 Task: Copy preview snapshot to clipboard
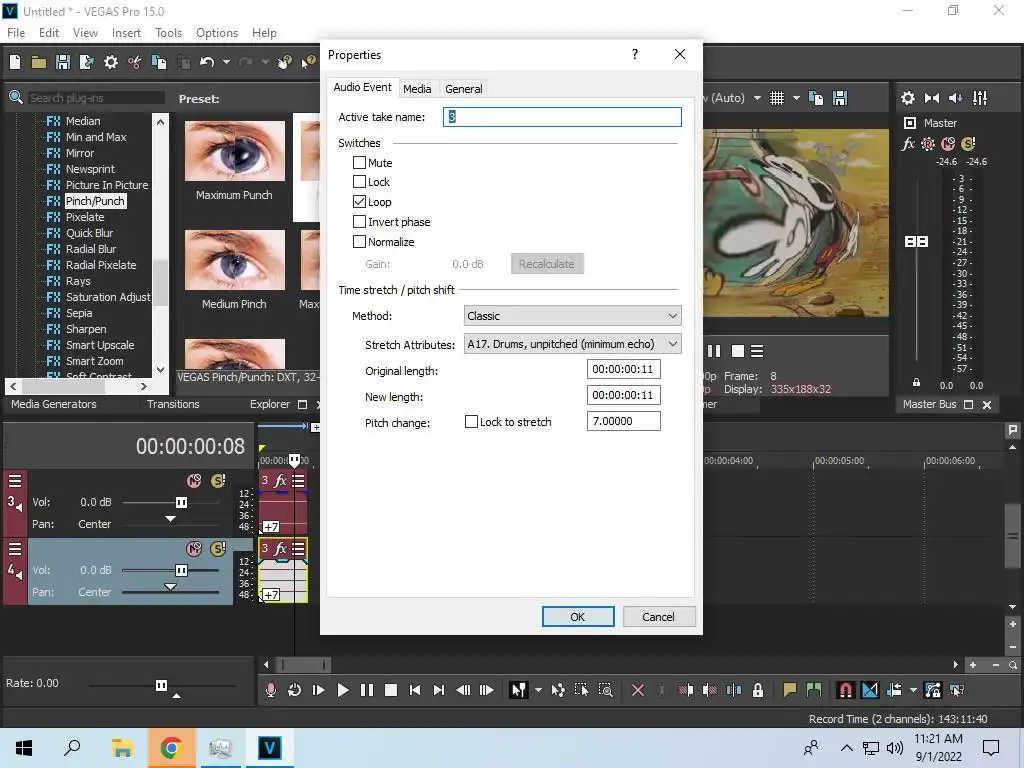tap(816, 98)
